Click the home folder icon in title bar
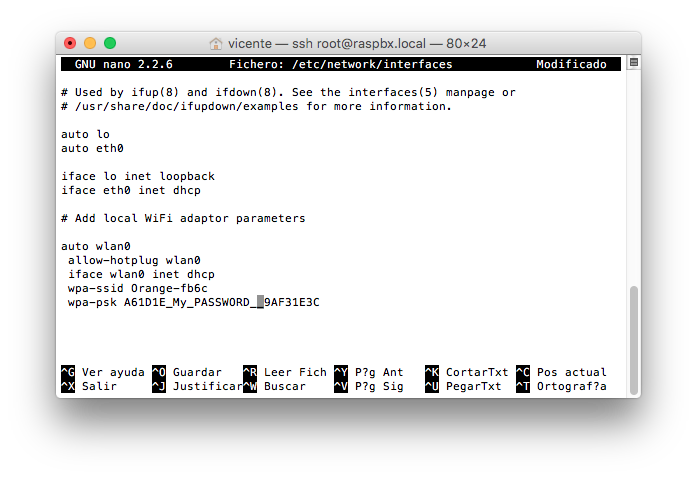The height and width of the screenshot is (478, 697). pyautogui.click(x=216, y=44)
